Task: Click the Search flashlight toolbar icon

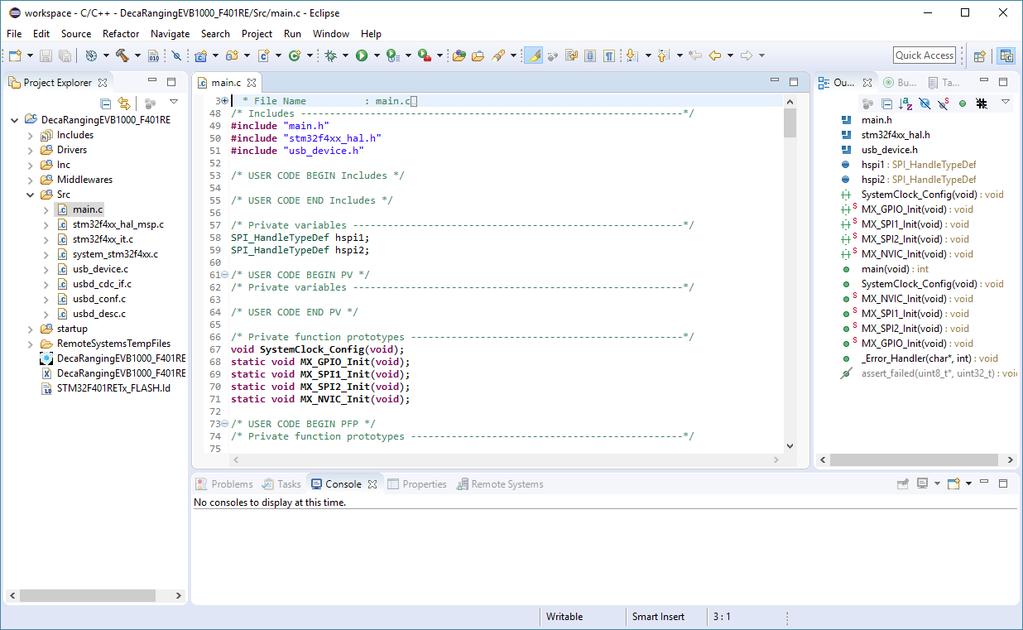Action: [498, 55]
